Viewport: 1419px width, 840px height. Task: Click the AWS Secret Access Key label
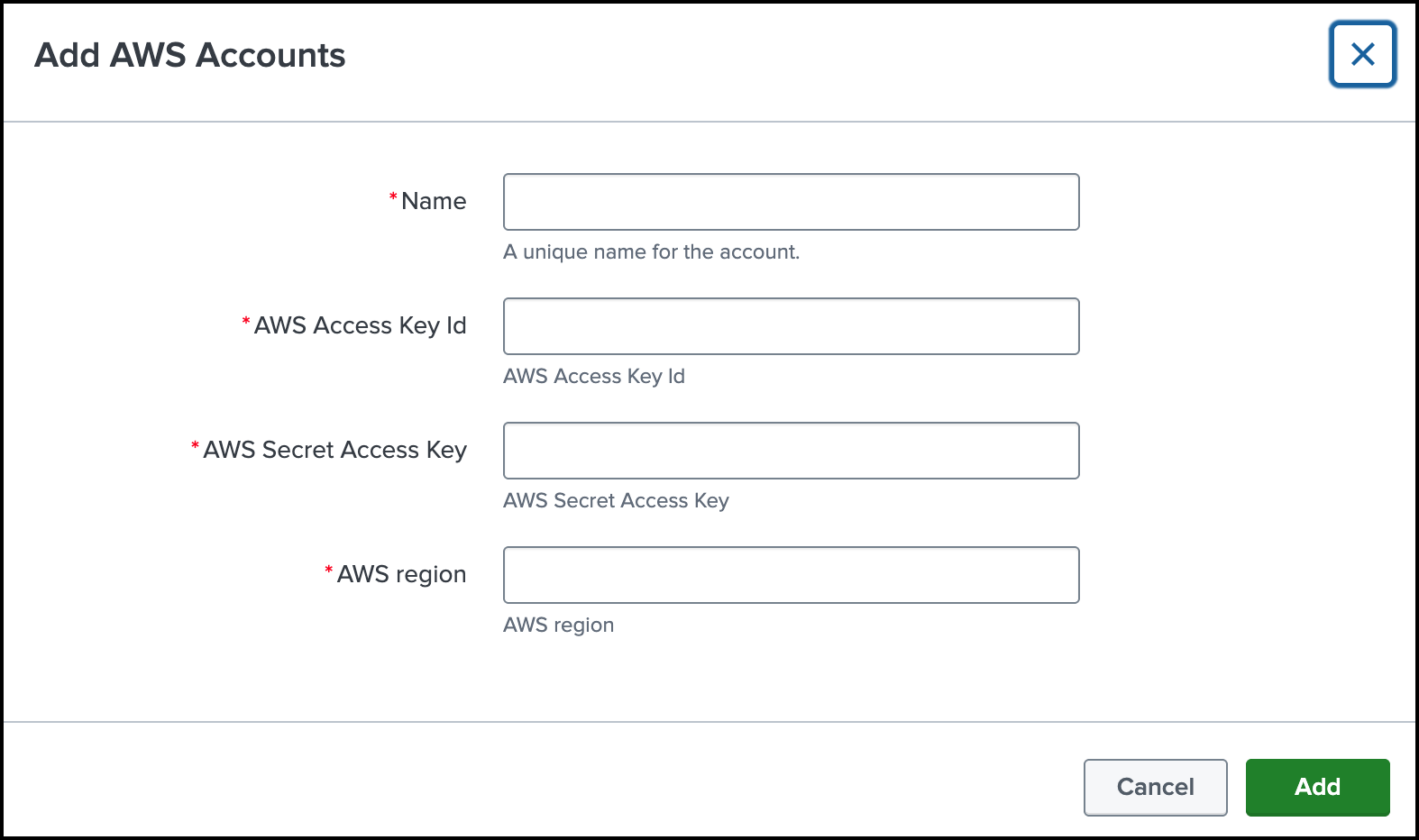click(x=334, y=450)
